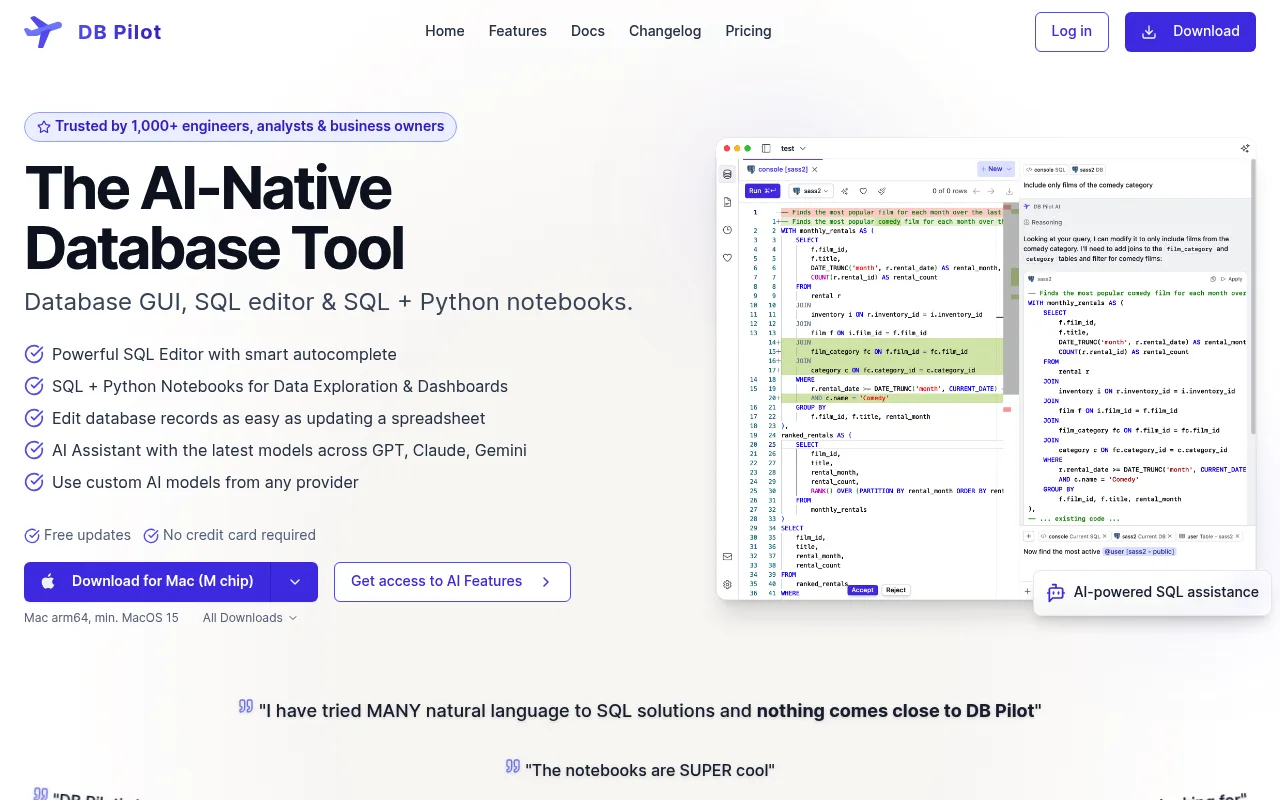This screenshot has height=800, width=1280.
Task: Remove the user Table context chip
Action: pos(1235,537)
